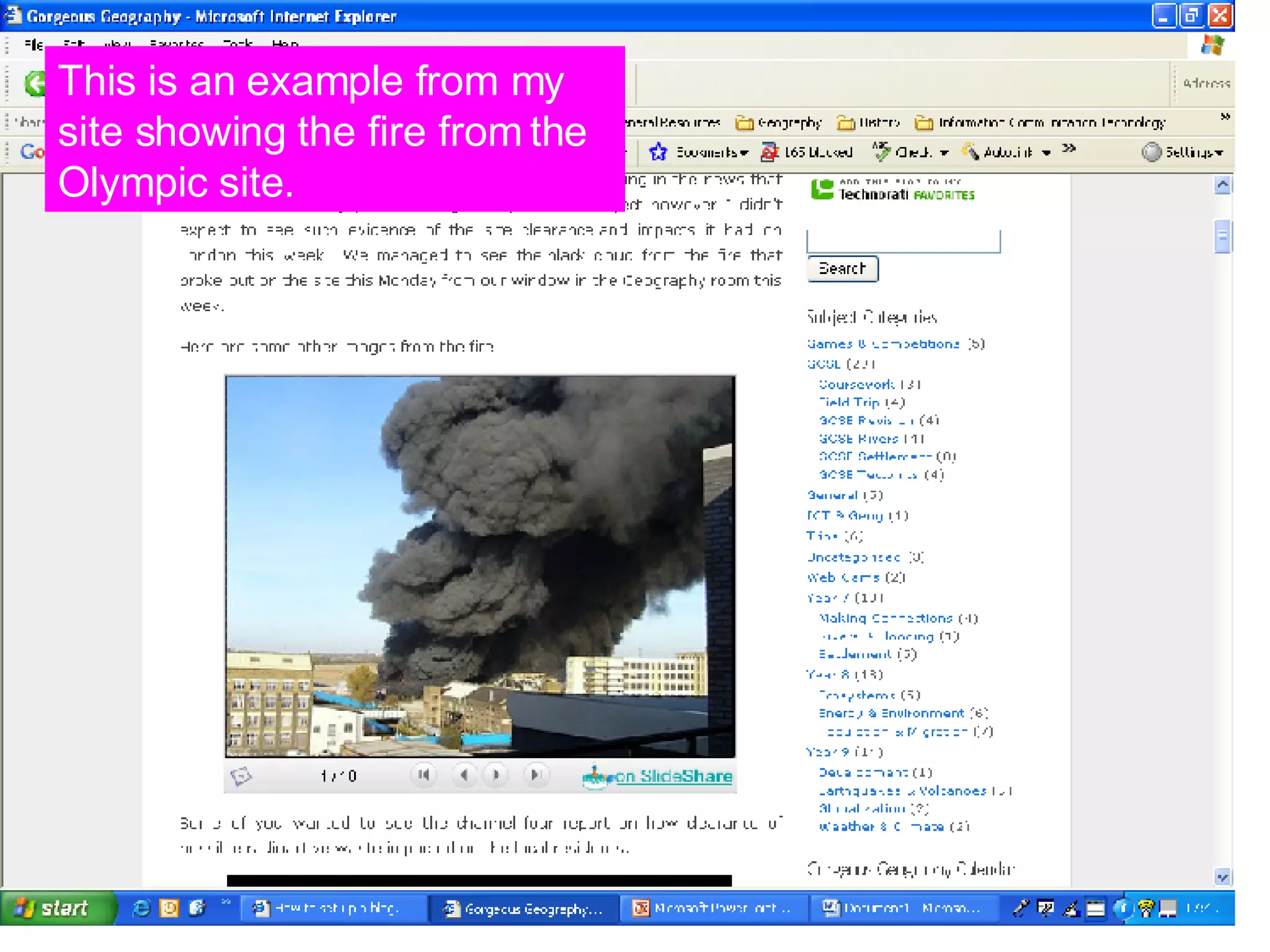Click the wireless network tray icon
1270x952 pixels.
1145,909
